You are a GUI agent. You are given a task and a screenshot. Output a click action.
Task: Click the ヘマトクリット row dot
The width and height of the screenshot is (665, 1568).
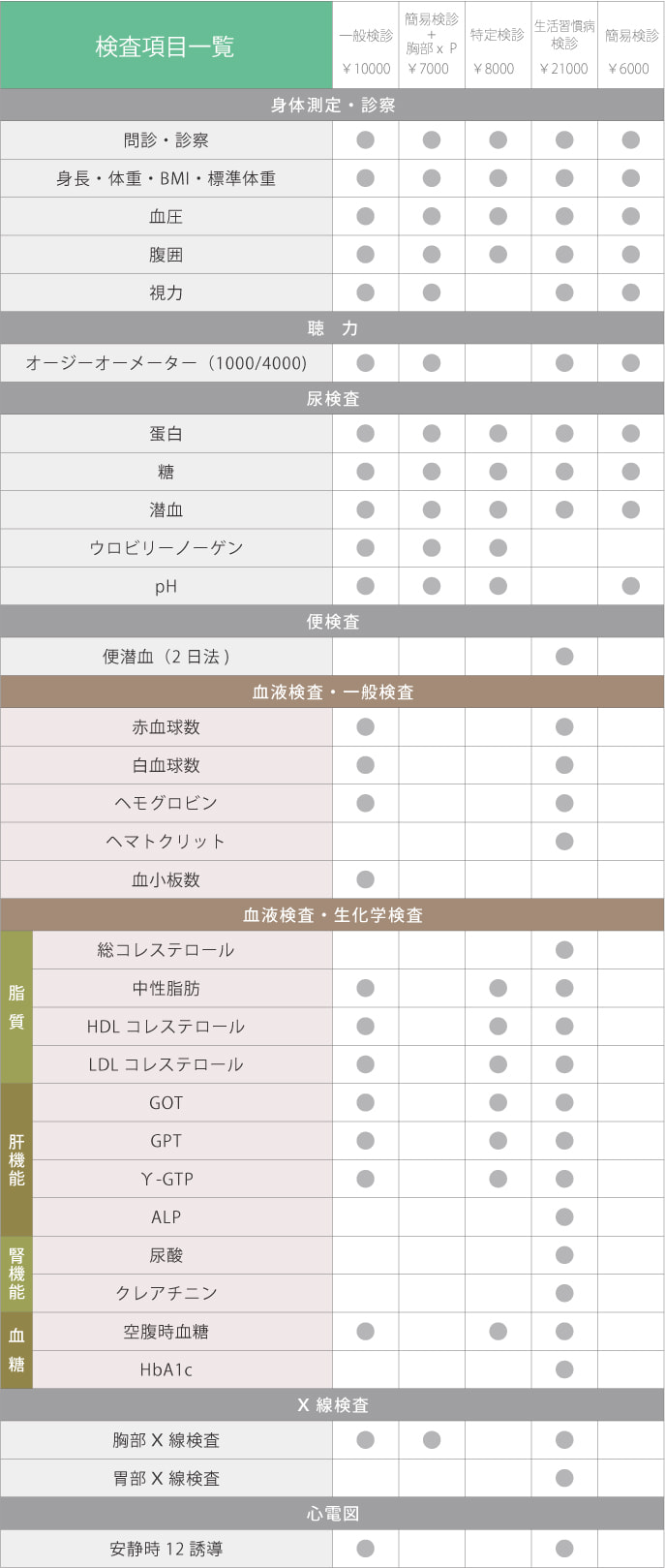[564, 841]
